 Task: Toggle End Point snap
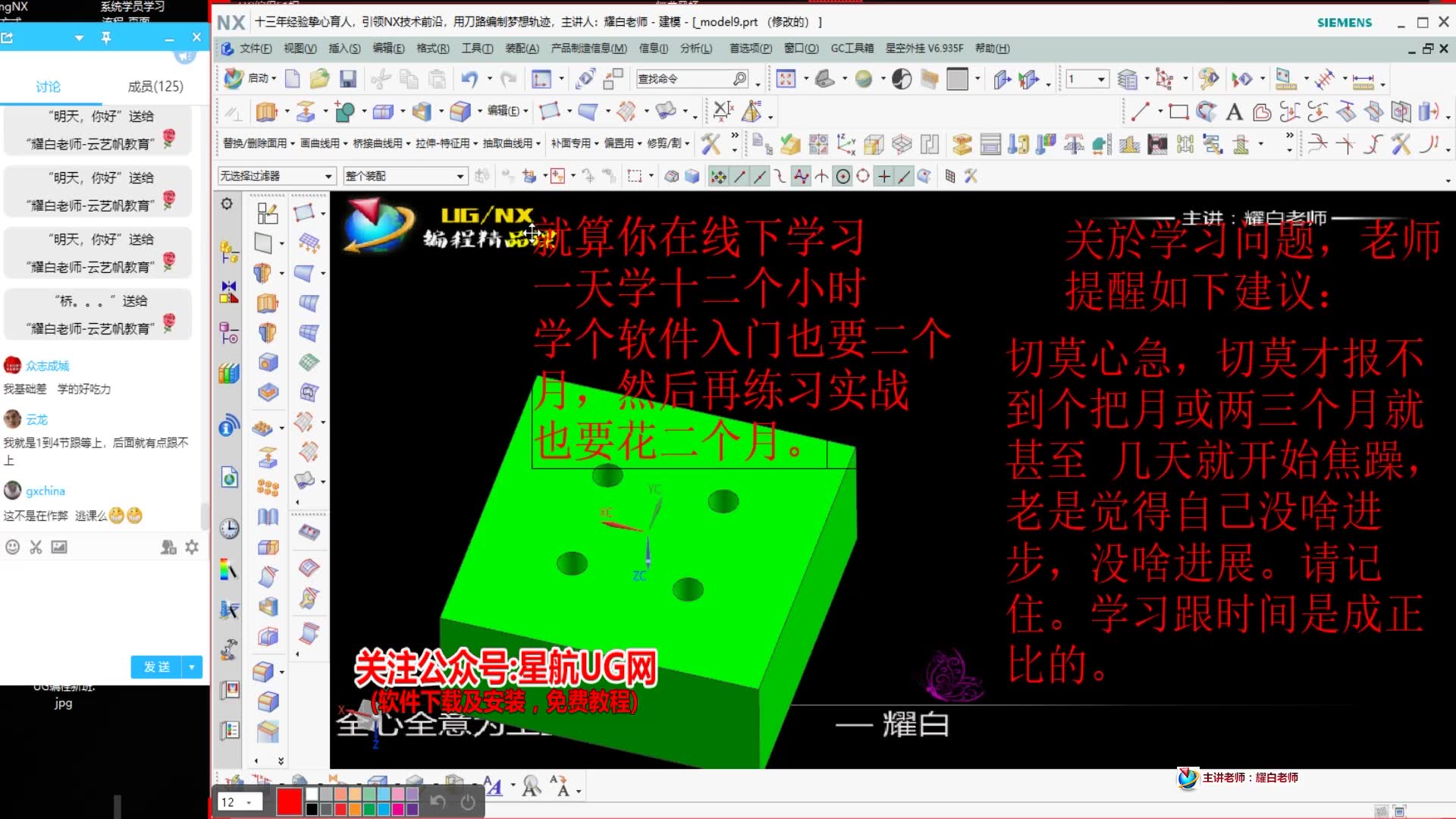(739, 177)
